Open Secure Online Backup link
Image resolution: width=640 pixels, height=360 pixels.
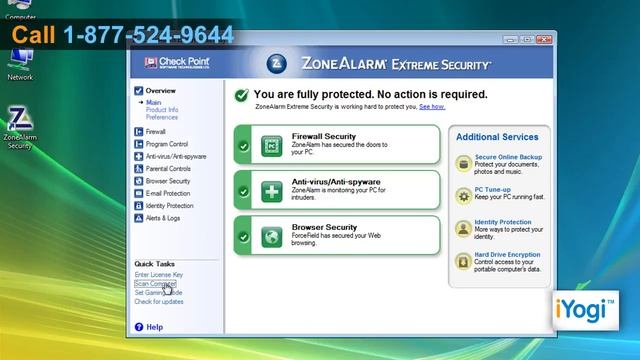coord(508,157)
